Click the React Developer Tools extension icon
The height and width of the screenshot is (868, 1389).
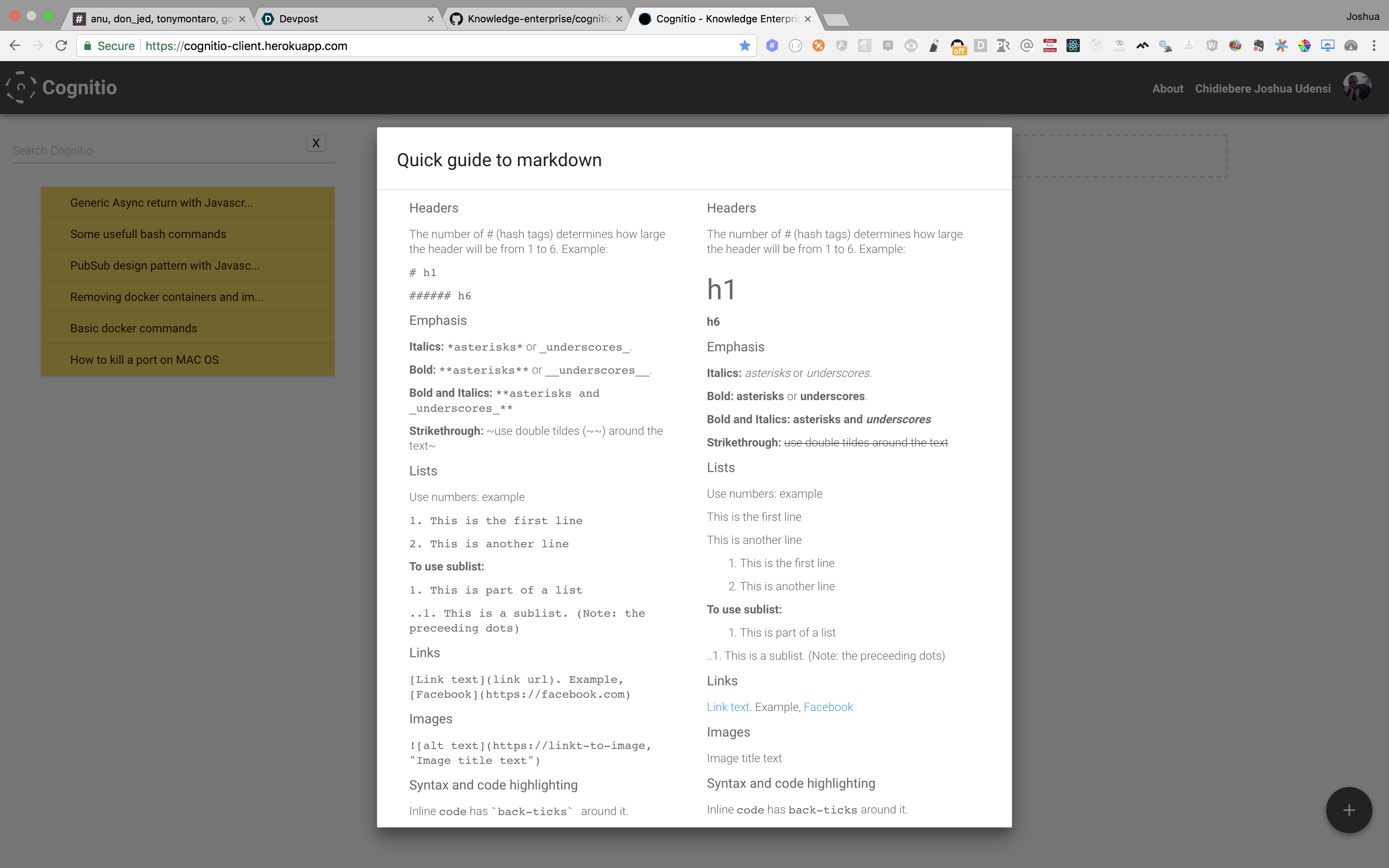click(x=1073, y=46)
